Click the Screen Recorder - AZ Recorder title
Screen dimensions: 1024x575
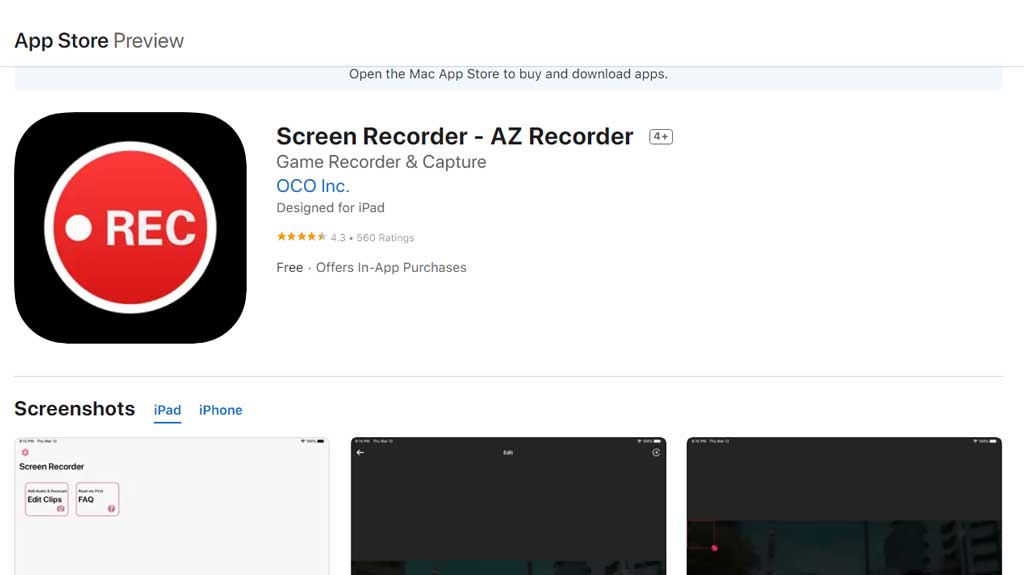tap(454, 137)
